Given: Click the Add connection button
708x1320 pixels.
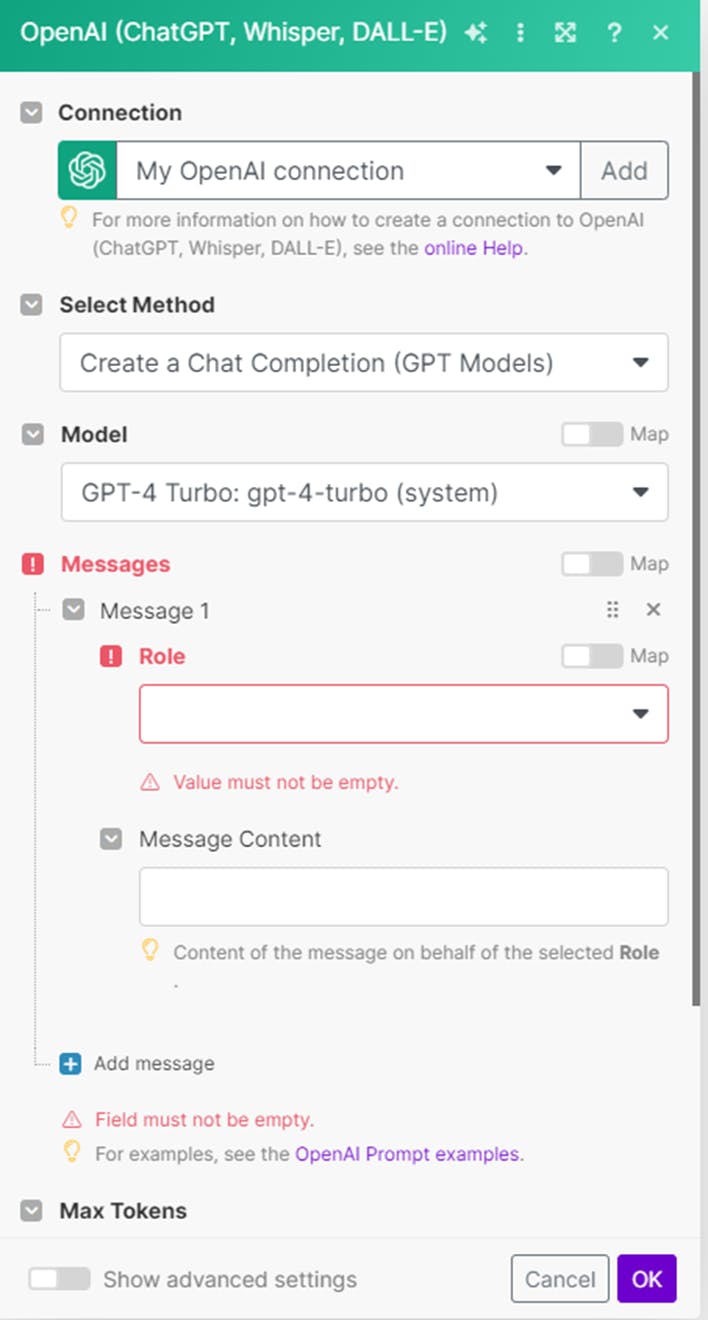Looking at the screenshot, I should pyautogui.click(x=624, y=171).
